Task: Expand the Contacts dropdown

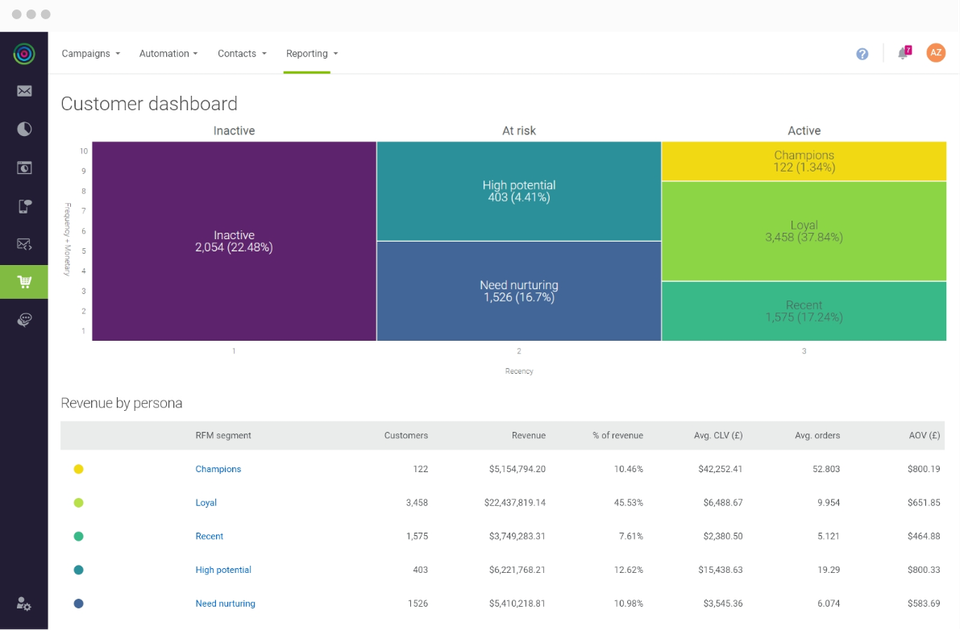Action: click(x=241, y=53)
